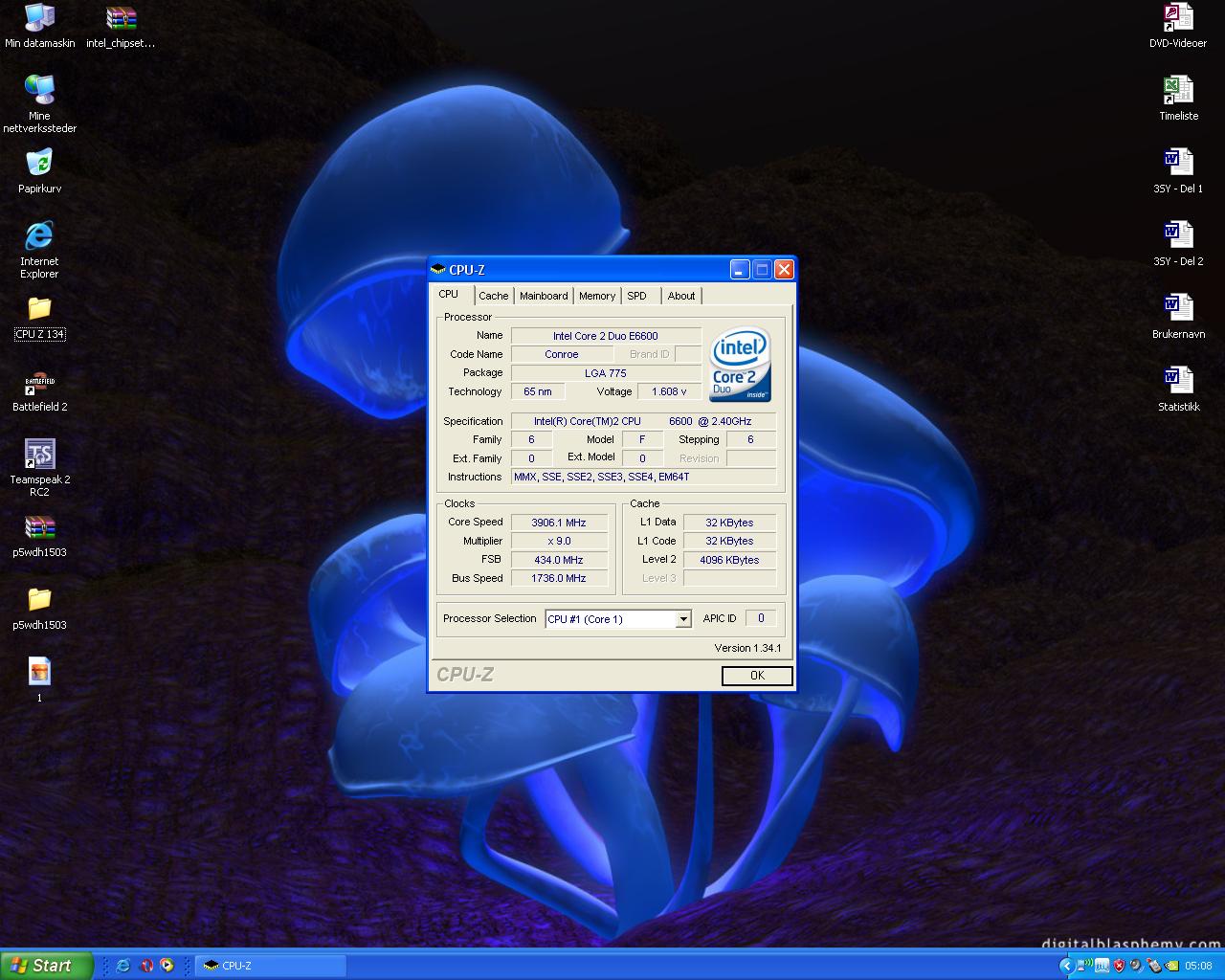Viewport: 1225px width, 980px height.
Task: Select the Internet Explorer desktop icon
Action: pyautogui.click(x=39, y=249)
